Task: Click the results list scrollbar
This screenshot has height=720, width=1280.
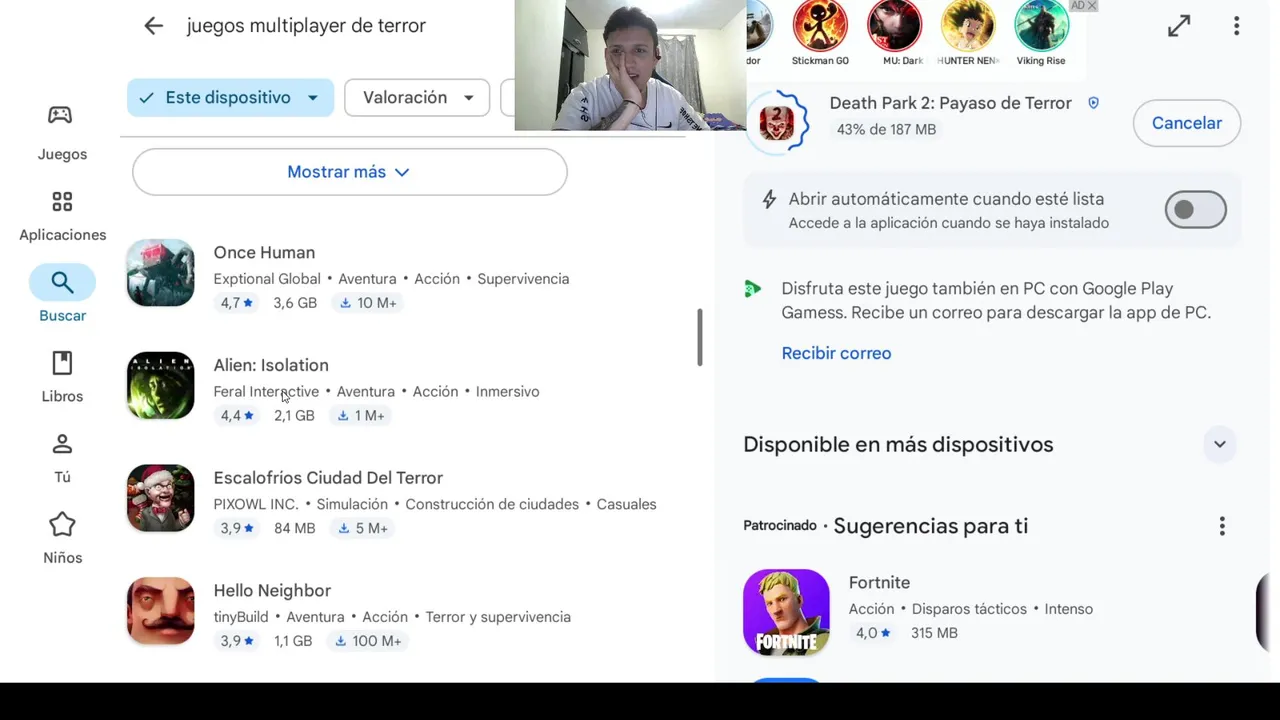Action: coord(700,337)
